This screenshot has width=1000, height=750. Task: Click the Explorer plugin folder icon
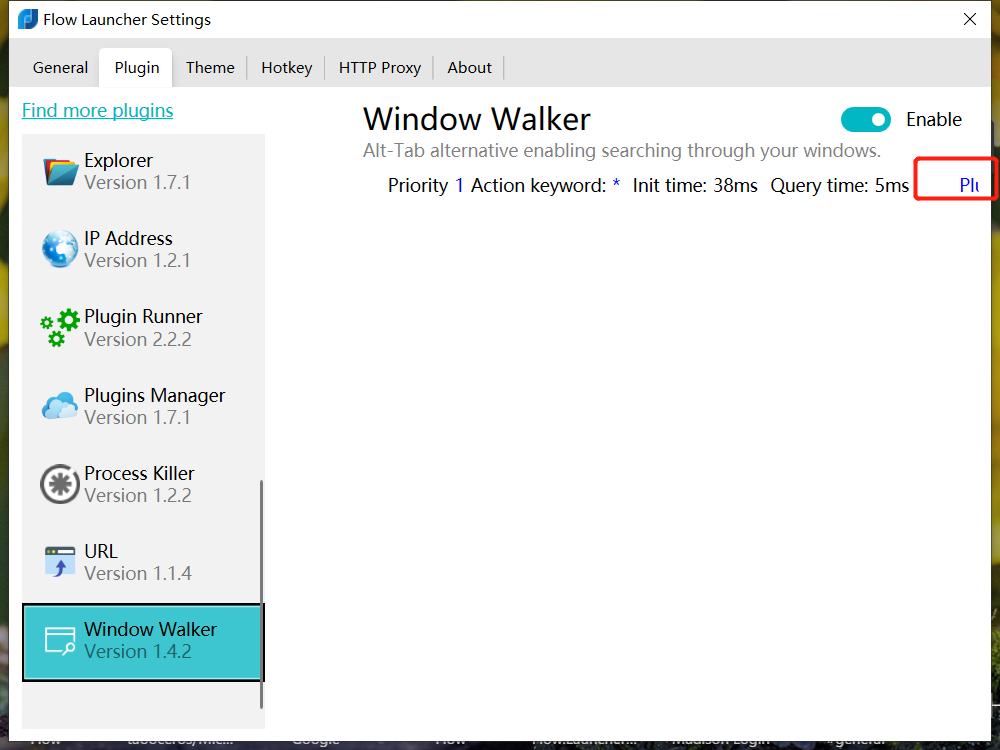(x=61, y=172)
